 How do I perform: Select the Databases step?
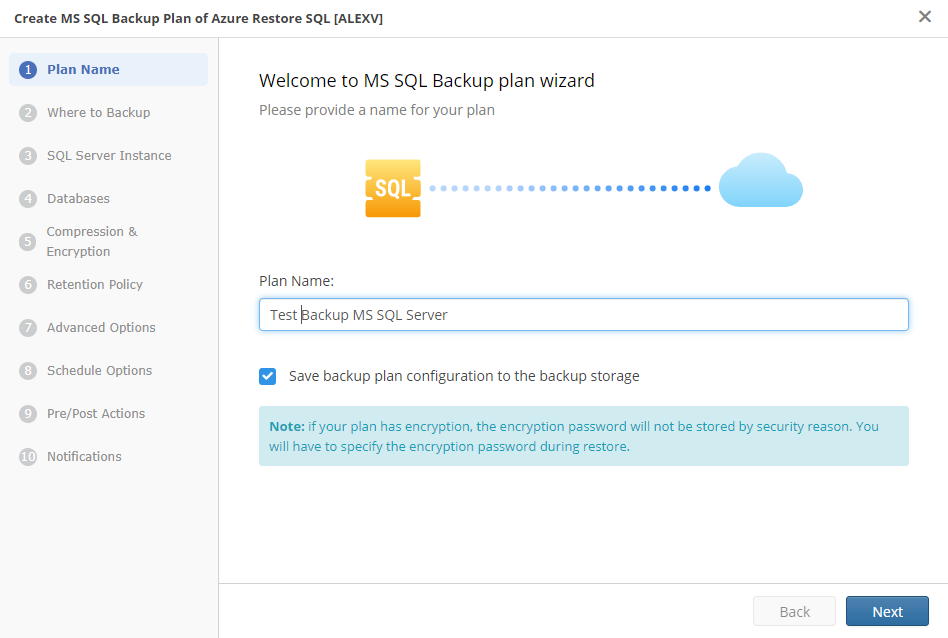tap(78, 199)
